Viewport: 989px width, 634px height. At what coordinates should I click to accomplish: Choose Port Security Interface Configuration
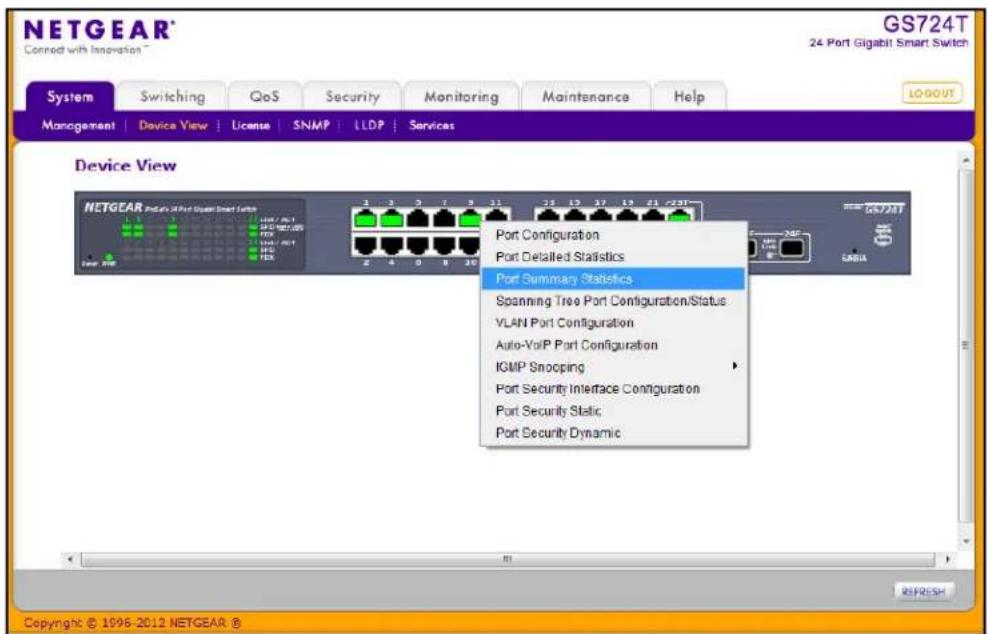[x=613, y=389]
